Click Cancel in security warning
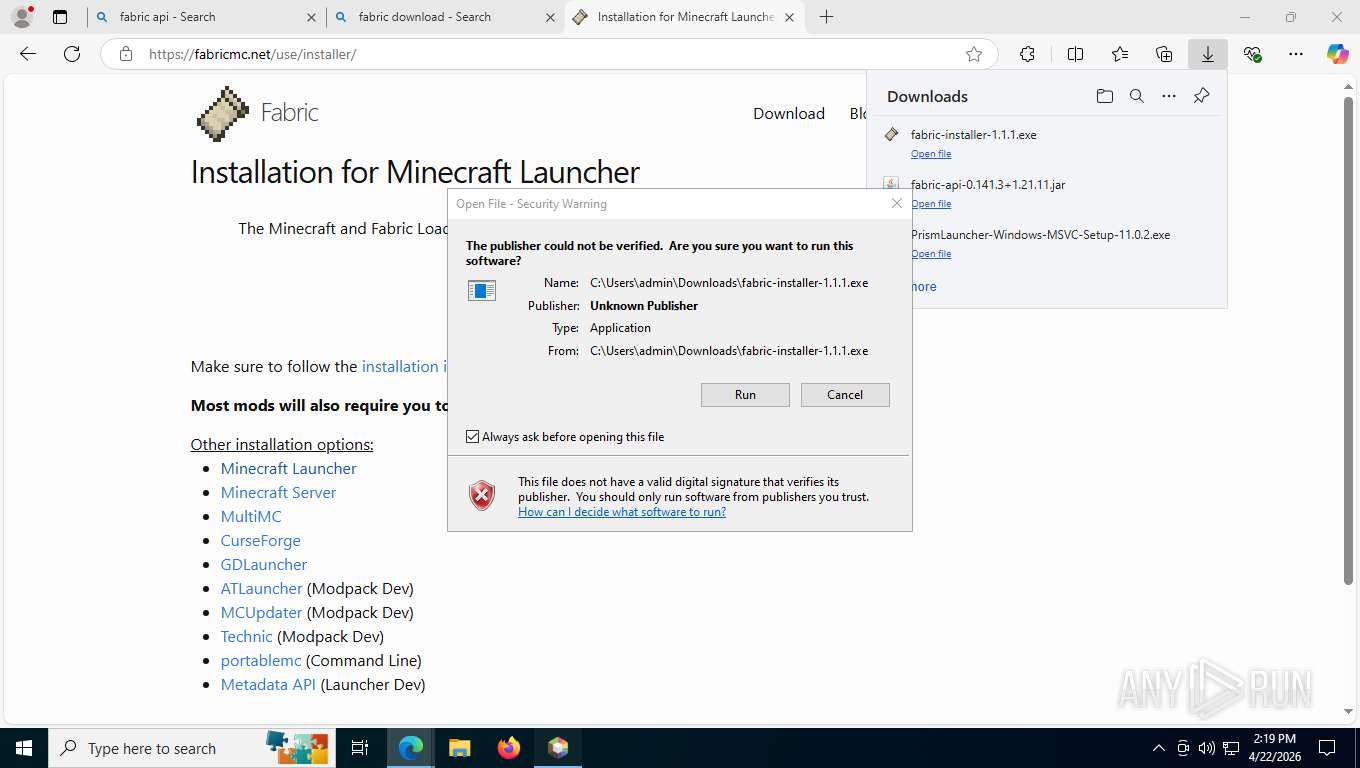 point(845,395)
